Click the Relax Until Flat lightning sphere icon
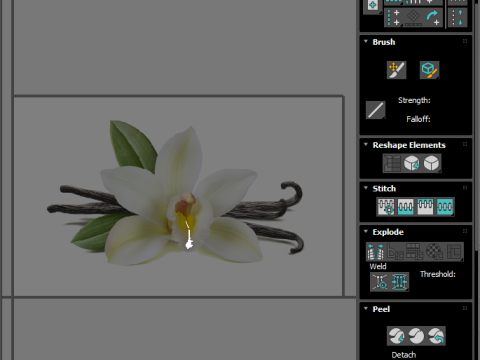Screen dimensions: 480x360 click(412, 163)
